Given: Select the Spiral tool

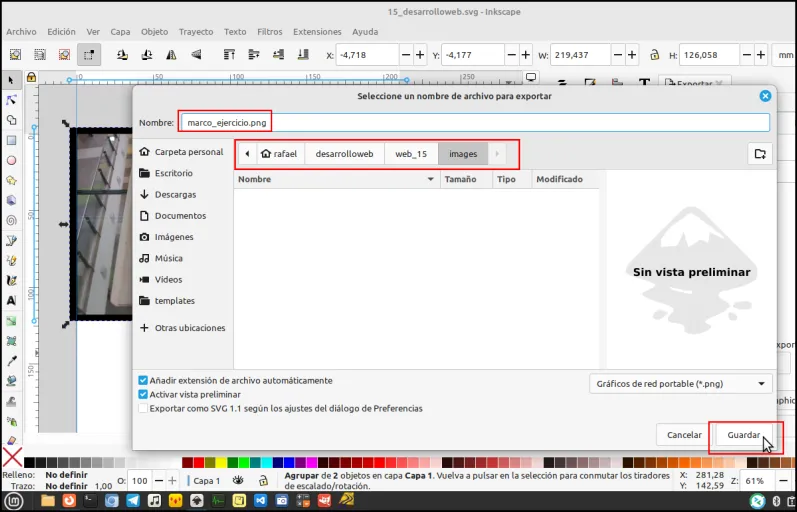Looking at the screenshot, I should [11, 221].
